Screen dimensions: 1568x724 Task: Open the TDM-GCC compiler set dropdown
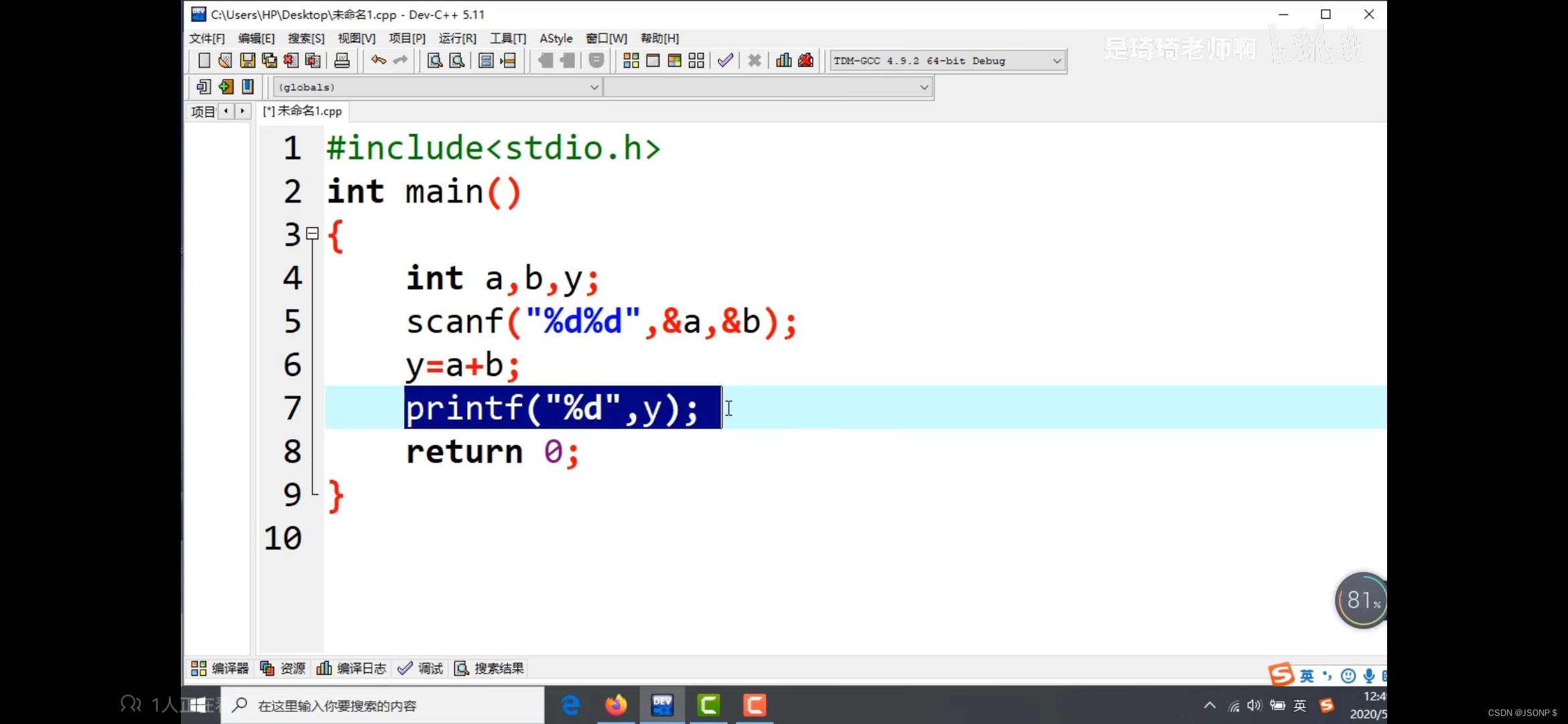pos(1056,61)
